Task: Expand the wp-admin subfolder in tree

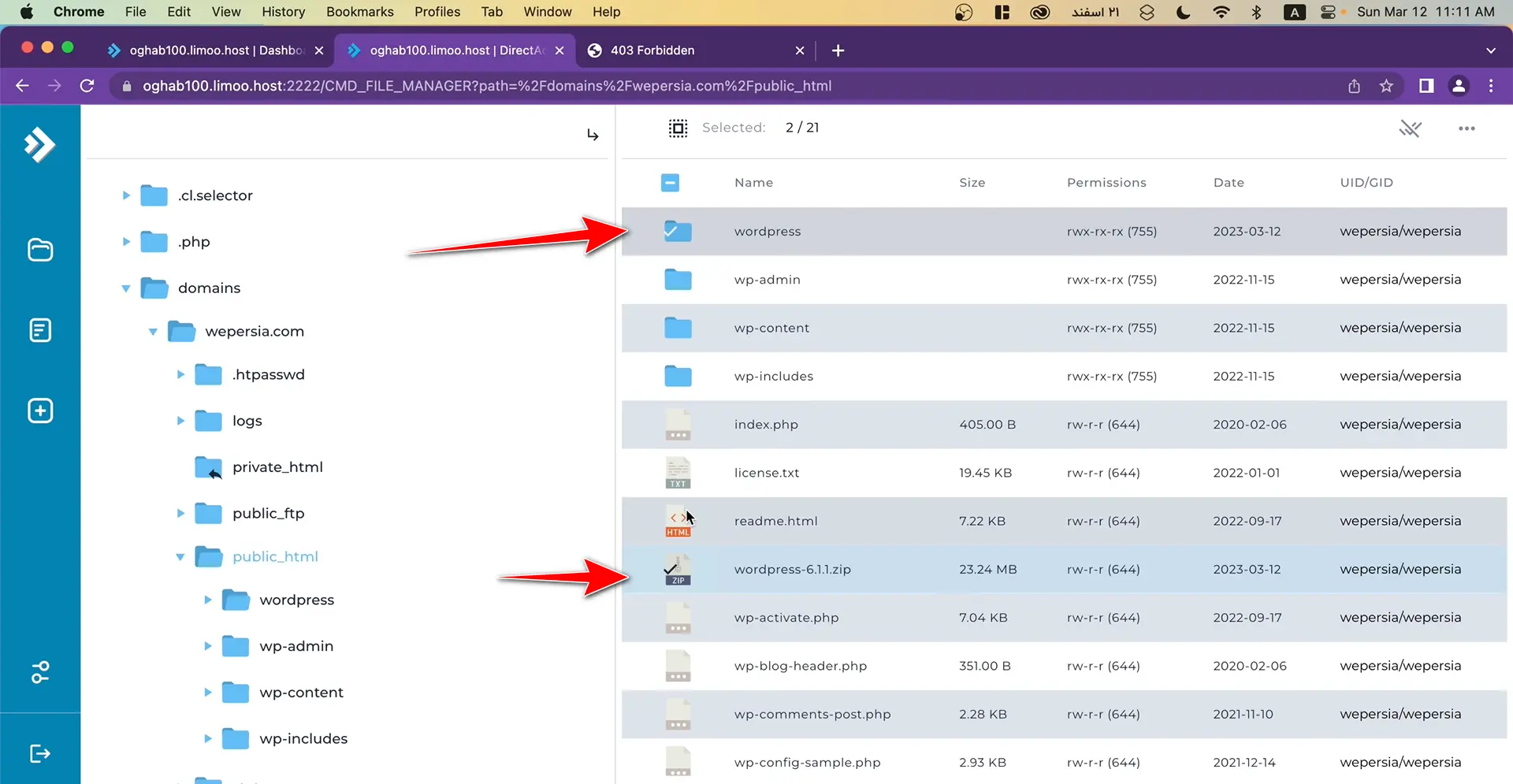Action: point(207,646)
